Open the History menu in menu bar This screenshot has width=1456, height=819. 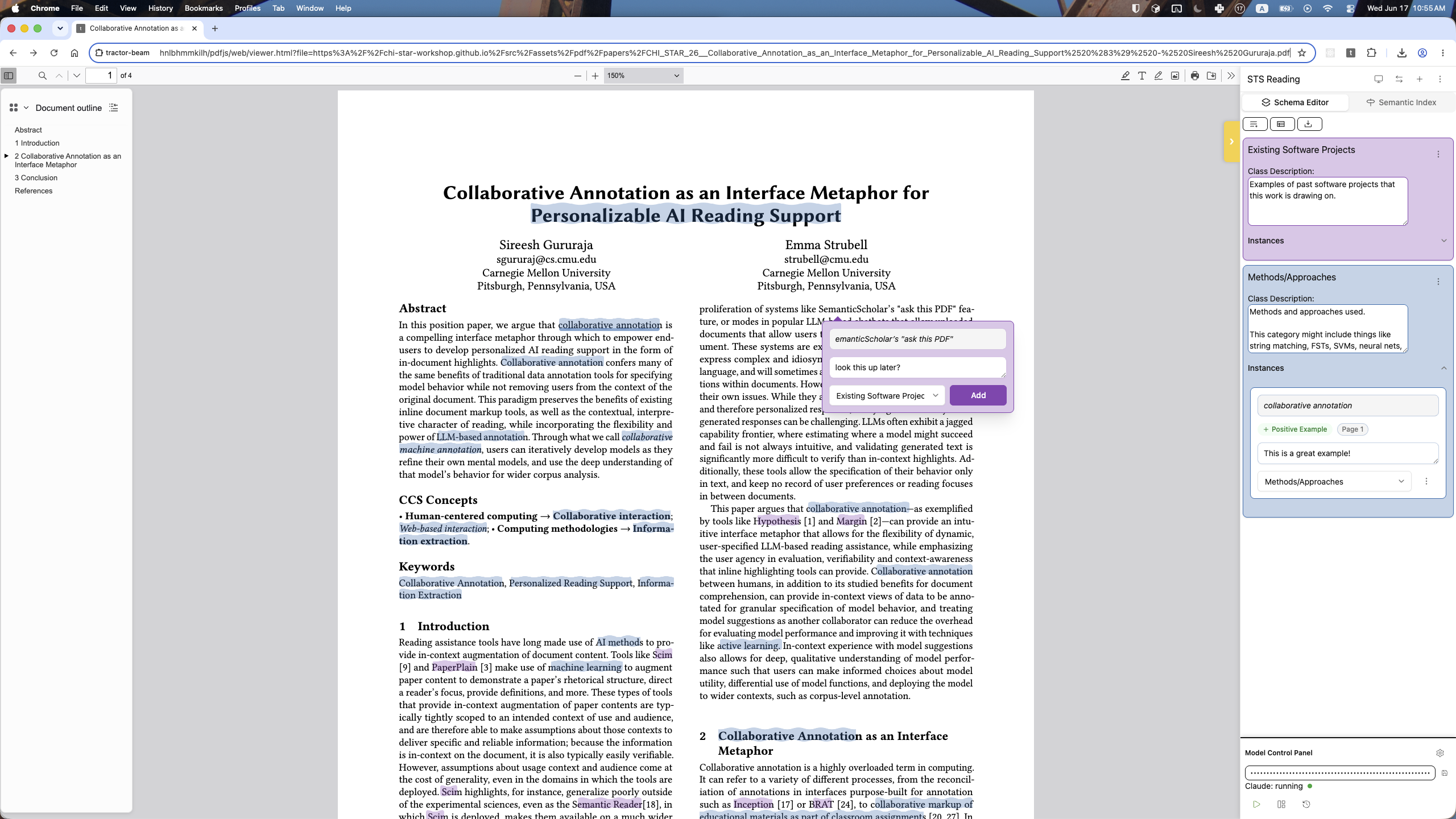click(x=160, y=8)
